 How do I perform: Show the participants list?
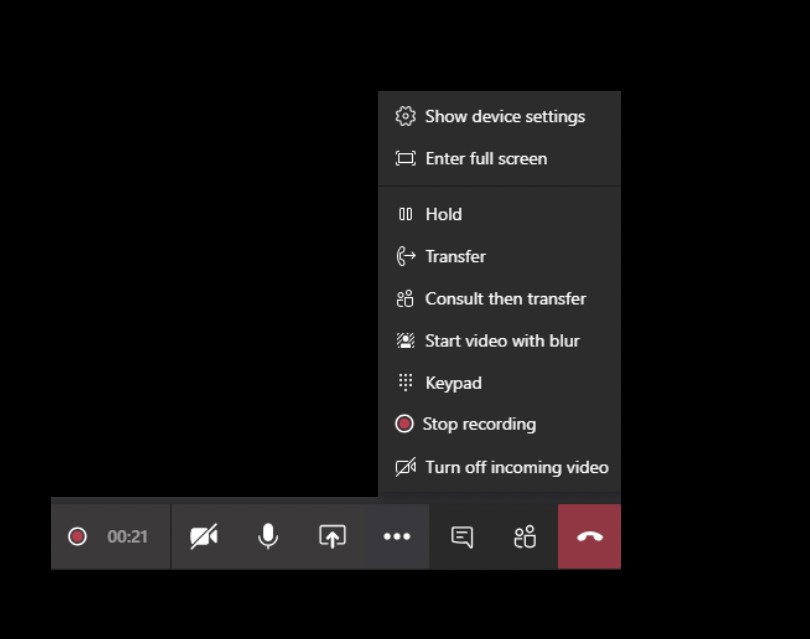(524, 537)
